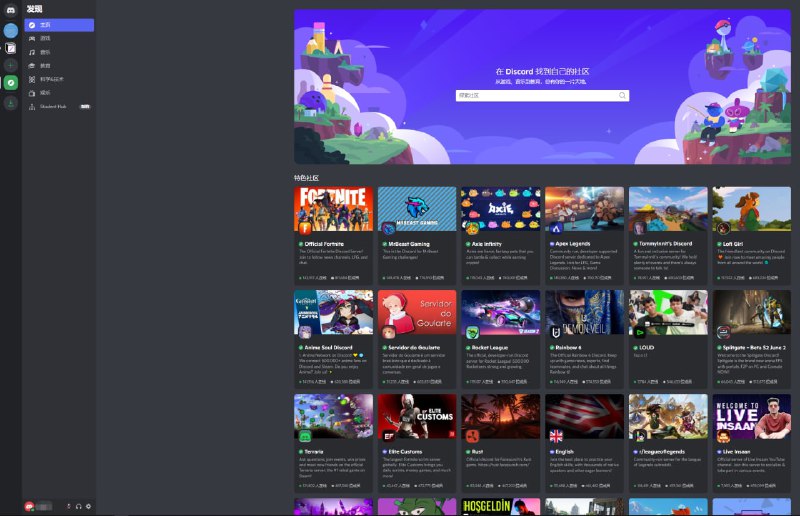
Task: Click the Download Apps arrow icon
Action: (10, 102)
